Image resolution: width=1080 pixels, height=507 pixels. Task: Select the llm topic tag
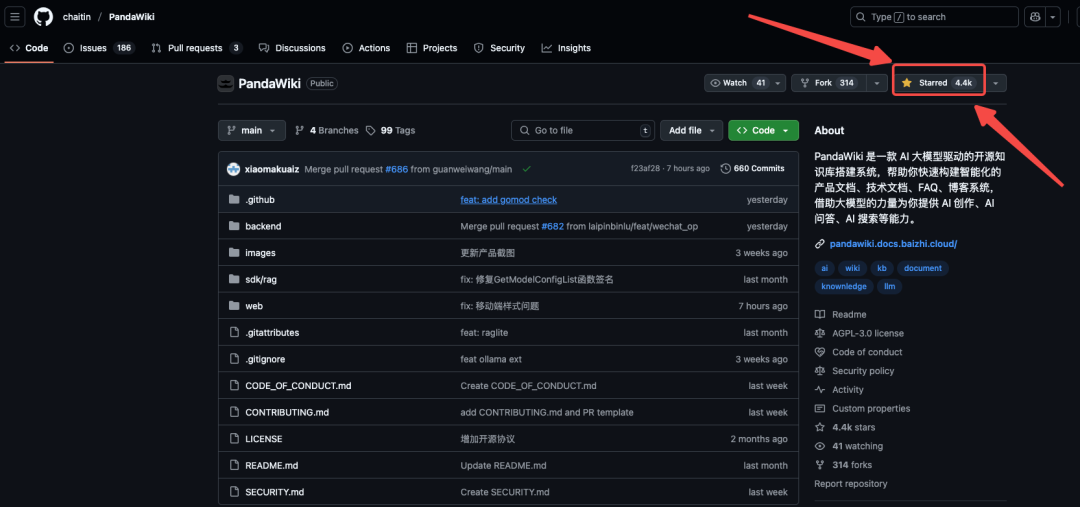[x=888, y=286]
